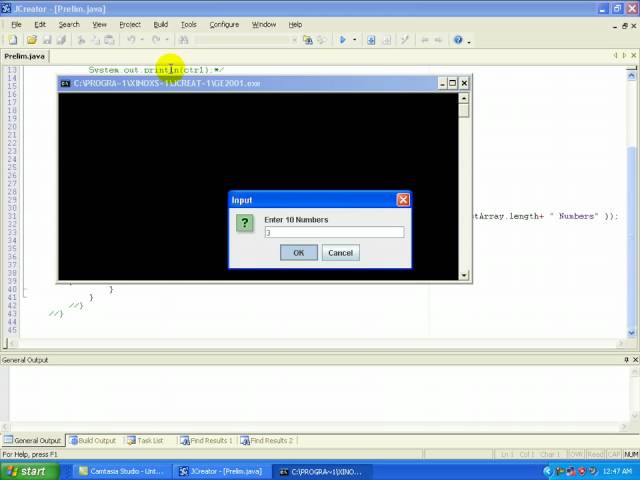Click the Build File toolbar icon

click(x=371, y=40)
